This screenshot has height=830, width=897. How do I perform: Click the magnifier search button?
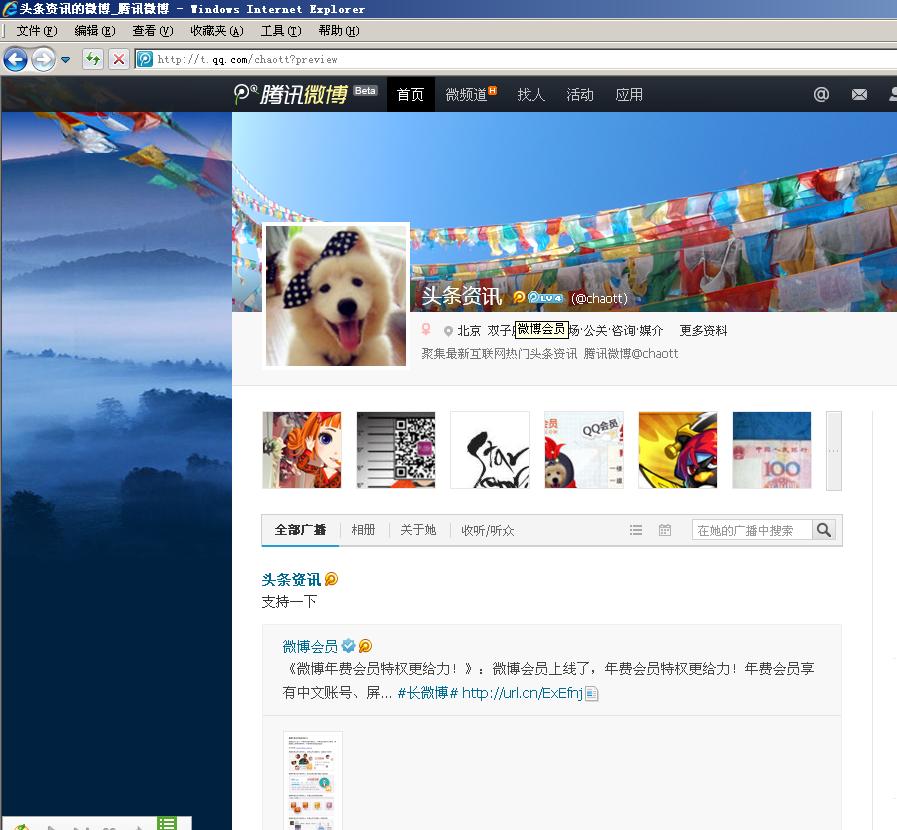point(824,530)
